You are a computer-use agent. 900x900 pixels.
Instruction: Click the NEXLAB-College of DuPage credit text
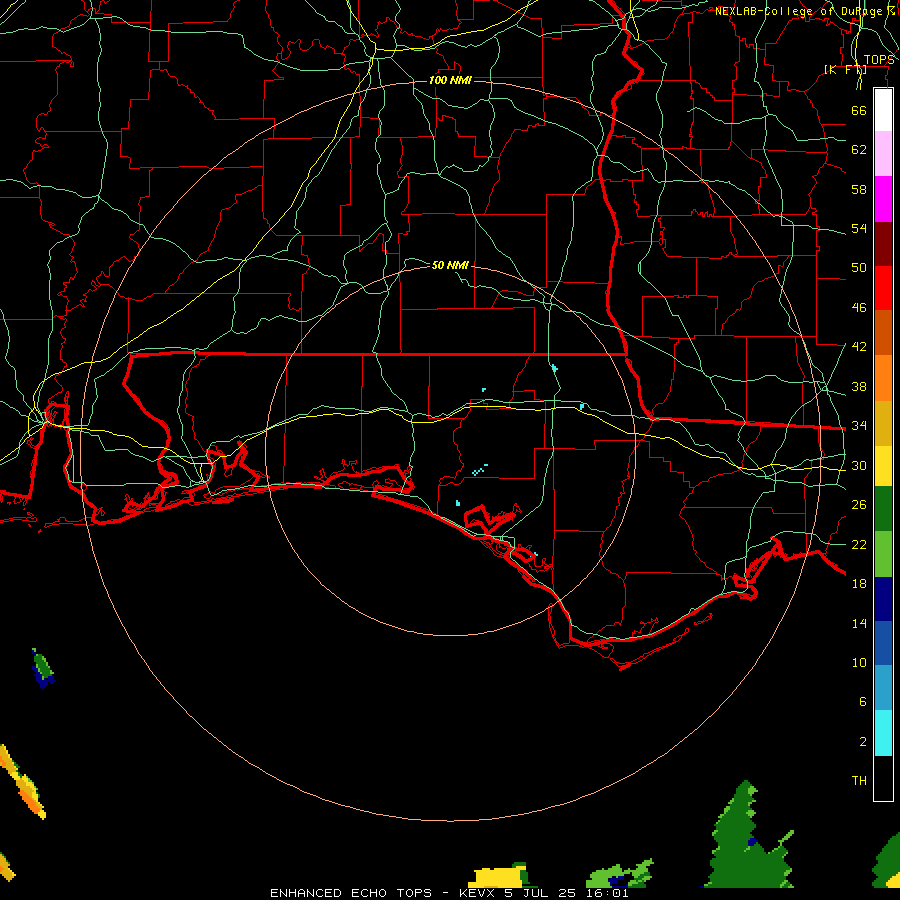pos(804,11)
